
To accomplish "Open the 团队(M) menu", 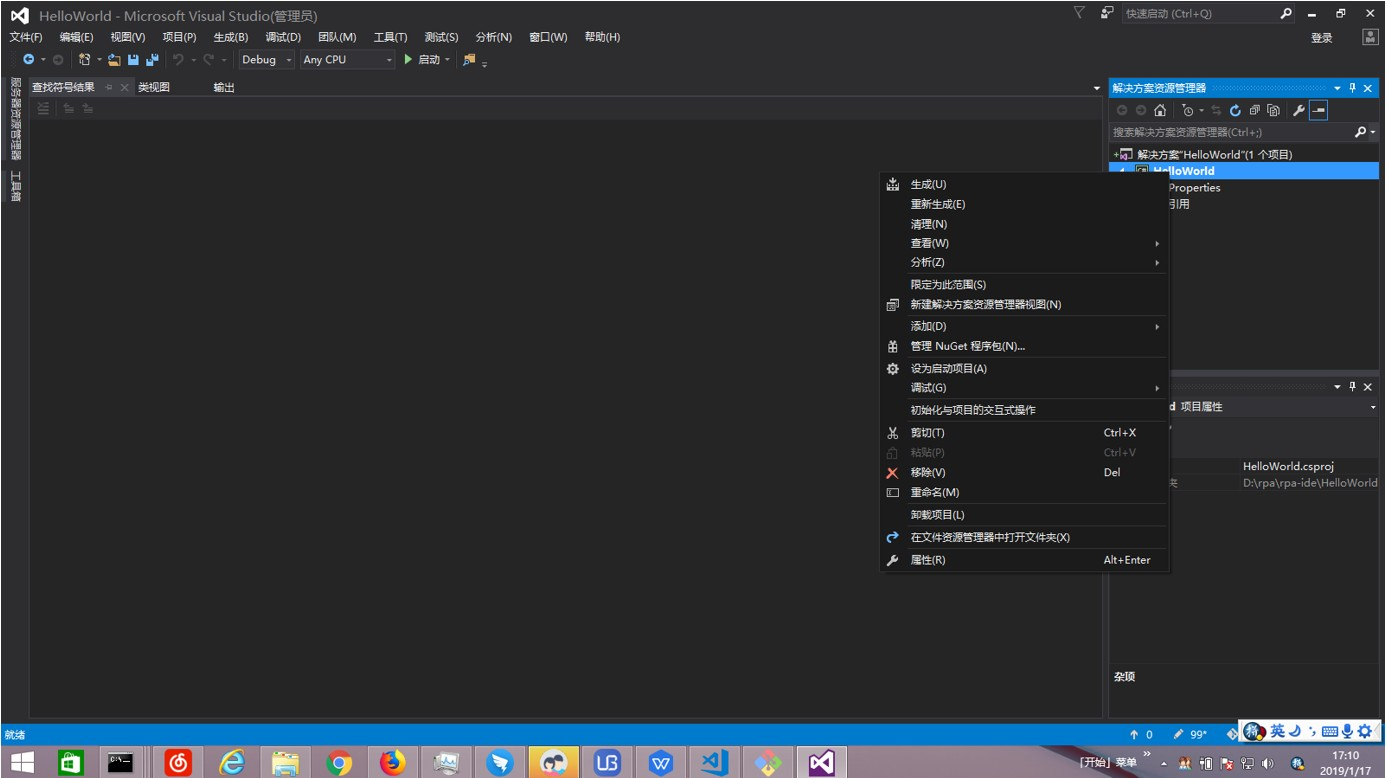I will pos(337,37).
